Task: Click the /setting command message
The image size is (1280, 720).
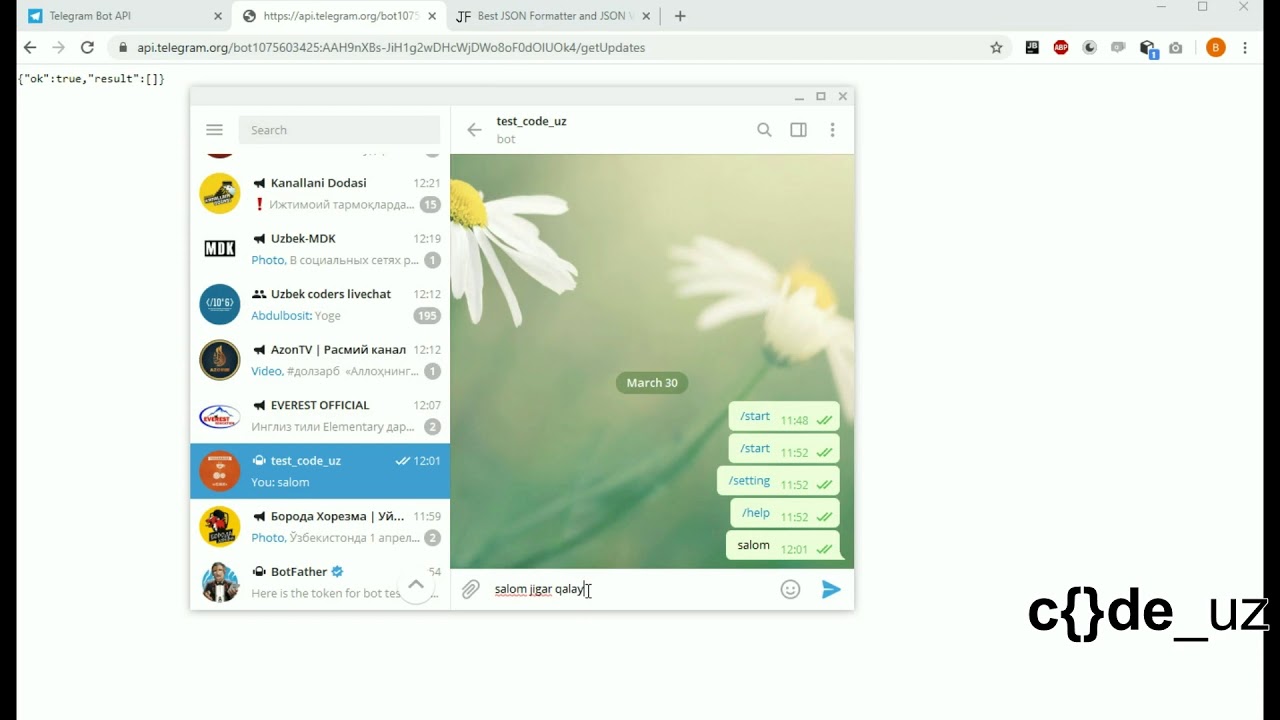Action: pos(778,481)
